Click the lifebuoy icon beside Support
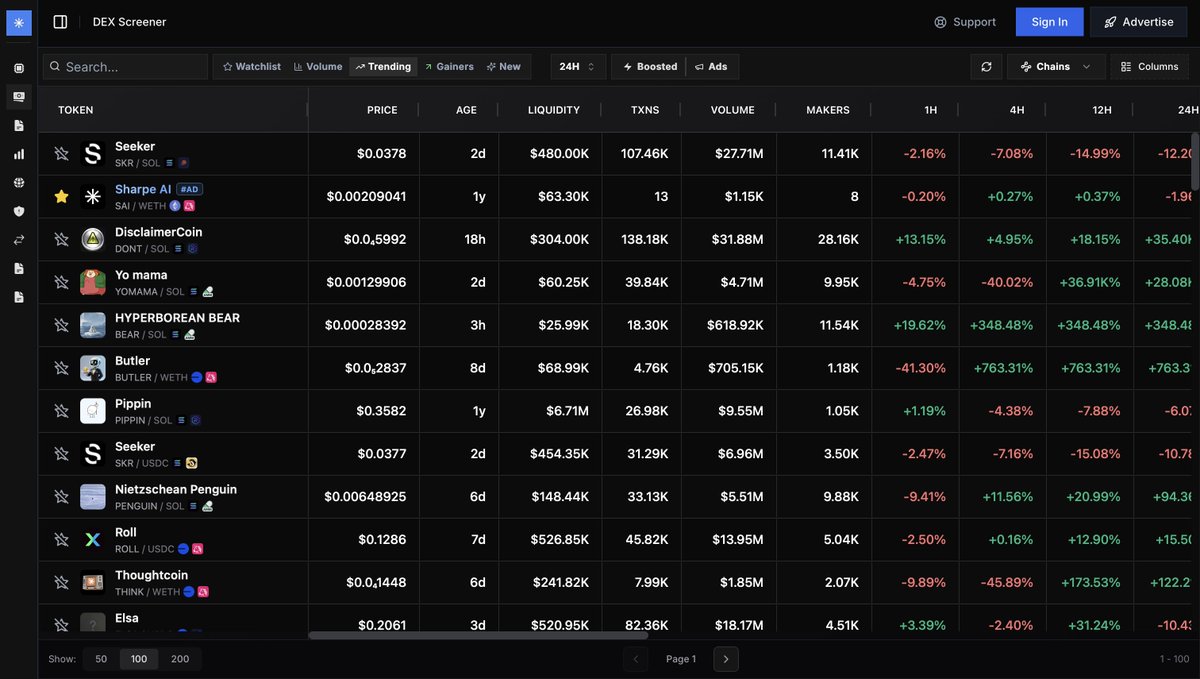 [x=940, y=22]
